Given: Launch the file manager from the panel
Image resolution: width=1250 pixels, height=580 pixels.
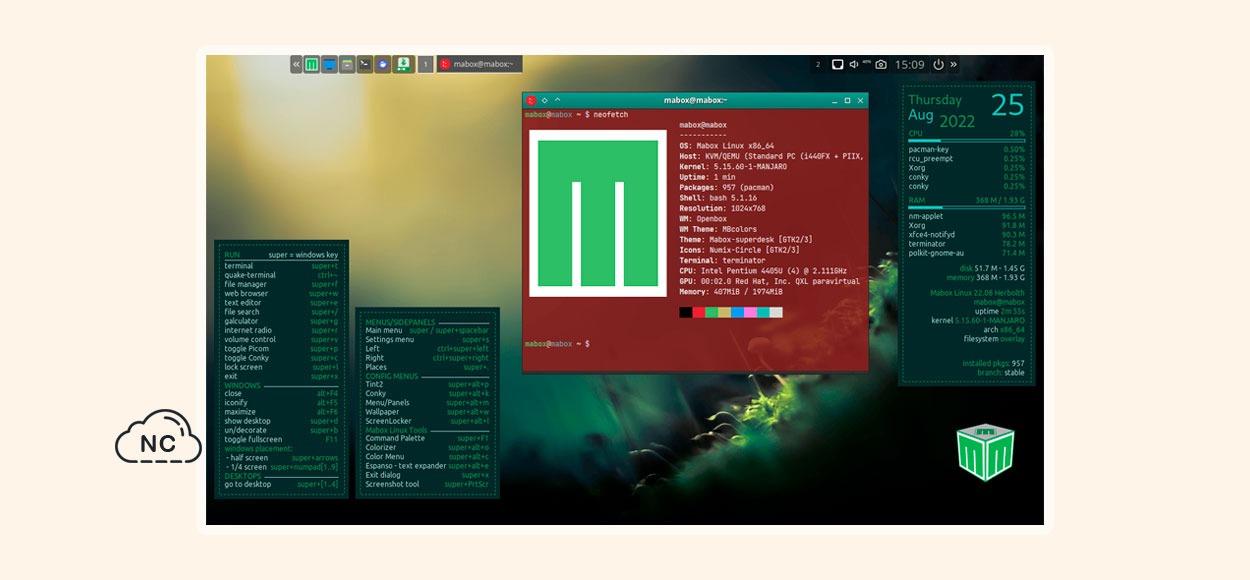Looking at the screenshot, I should coord(347,64).
